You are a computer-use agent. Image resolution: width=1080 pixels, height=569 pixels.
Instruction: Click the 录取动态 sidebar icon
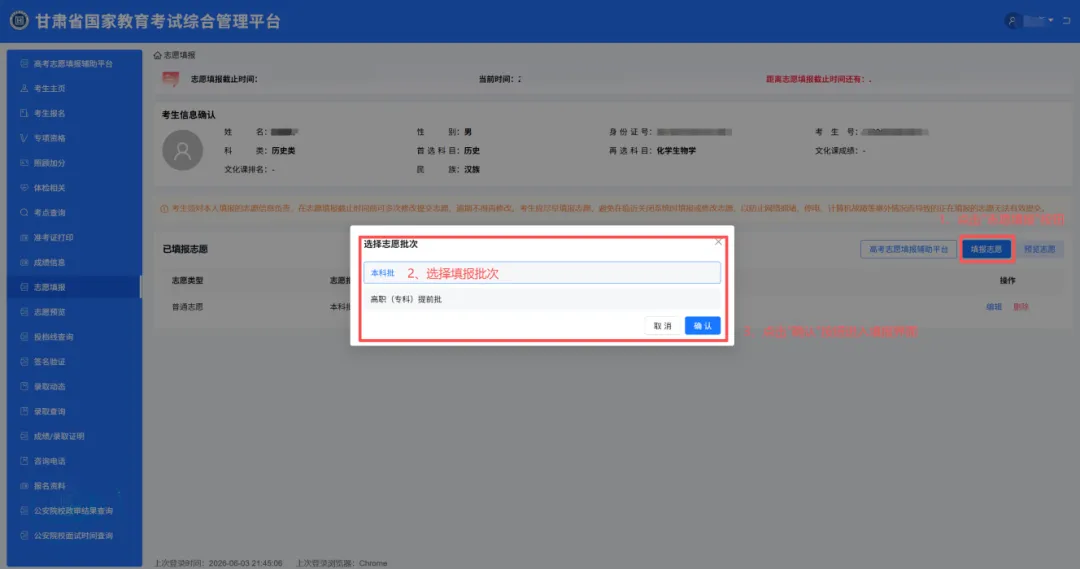[x=24, y=386]
